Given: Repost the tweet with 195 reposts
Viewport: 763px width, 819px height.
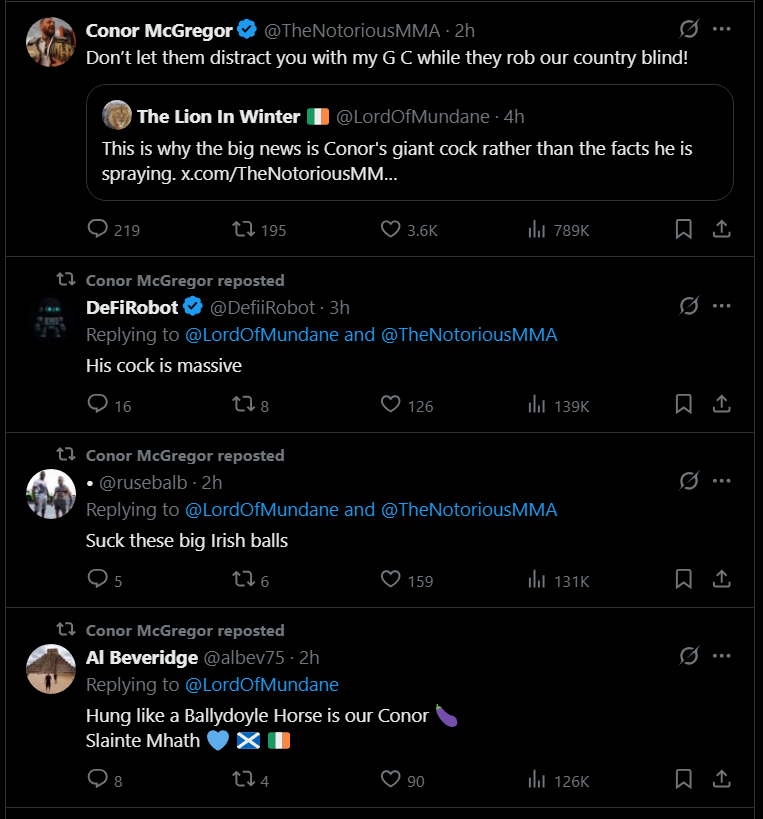Looking at the screenshot, I should pyautogui.click(x=243, y=229).
